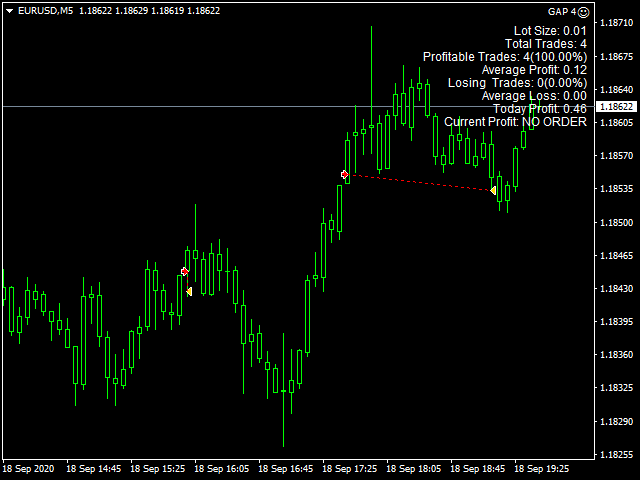Viewport: 640px width, 480px height.
Task: Click the red entry arrow near 15:25
Action: pyautogui.click(x=185, y=271)
